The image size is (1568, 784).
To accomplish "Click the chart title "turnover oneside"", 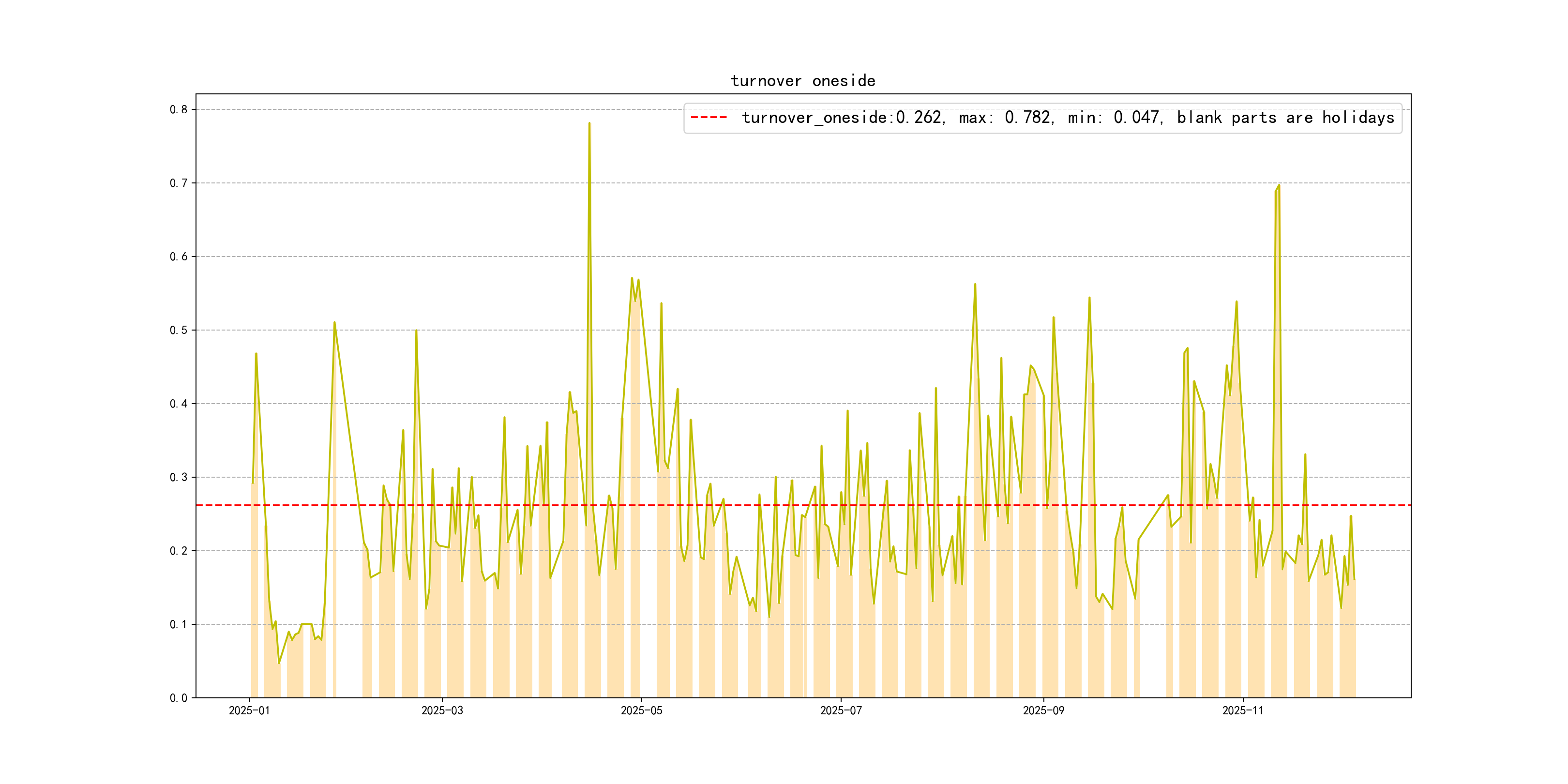I will (x=802, y=81).
